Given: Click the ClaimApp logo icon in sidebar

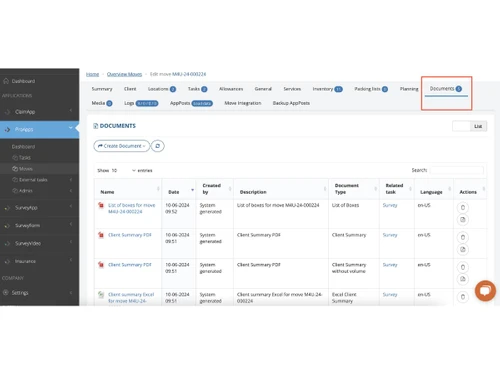Looking at the screenshot, I should (7, 112).
